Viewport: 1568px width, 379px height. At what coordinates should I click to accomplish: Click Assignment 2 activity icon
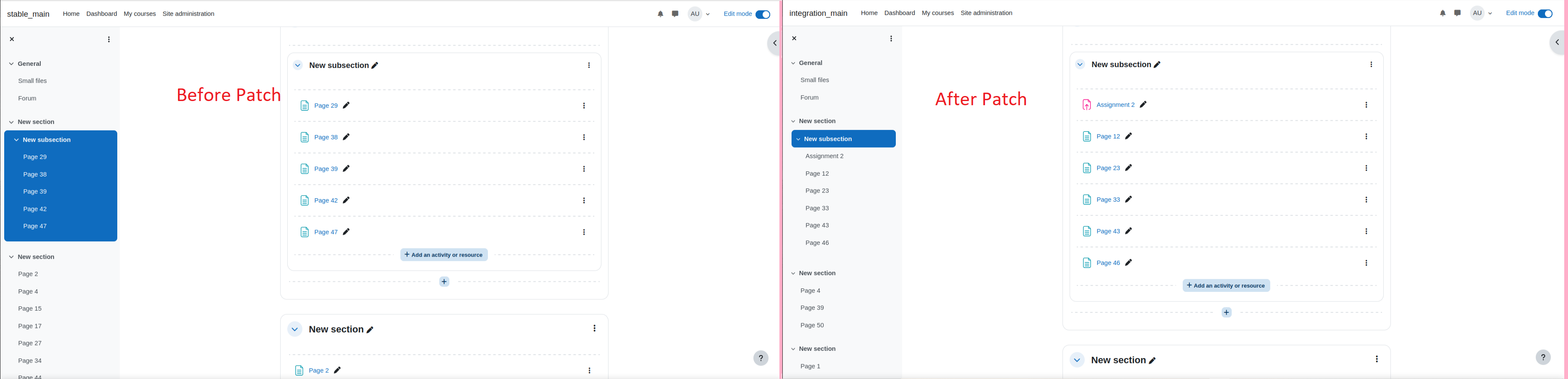tap(1086, 105)
